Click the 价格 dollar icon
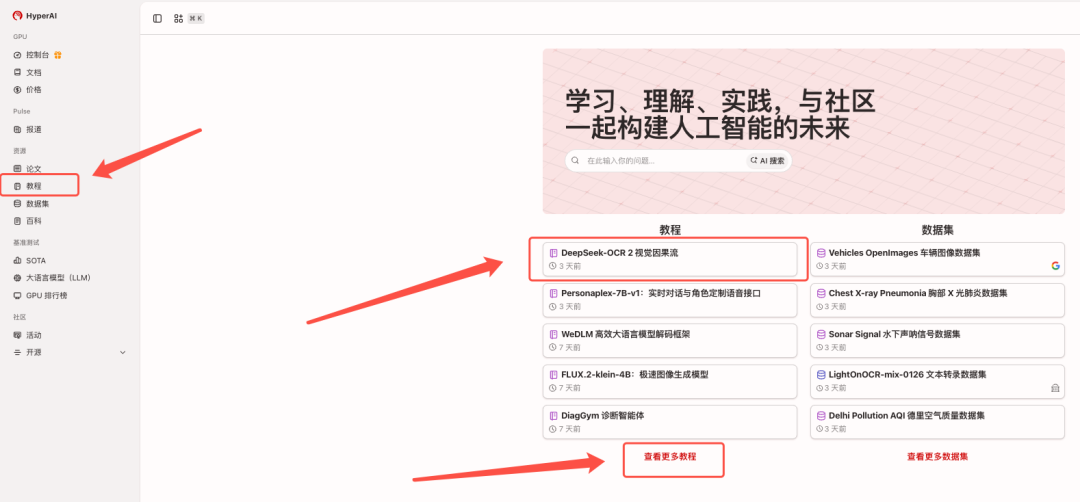 (18, 90)
